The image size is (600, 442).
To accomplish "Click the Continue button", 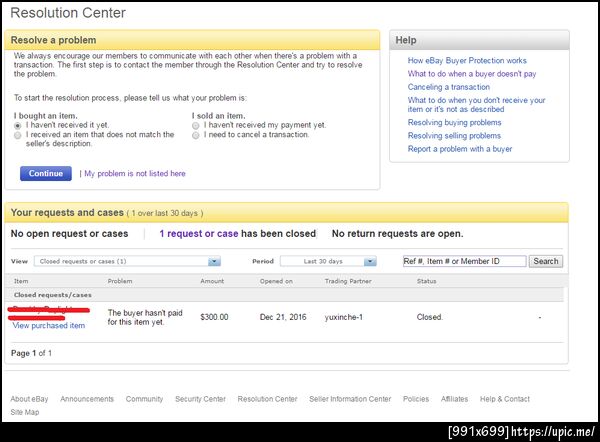I will 46,173.
